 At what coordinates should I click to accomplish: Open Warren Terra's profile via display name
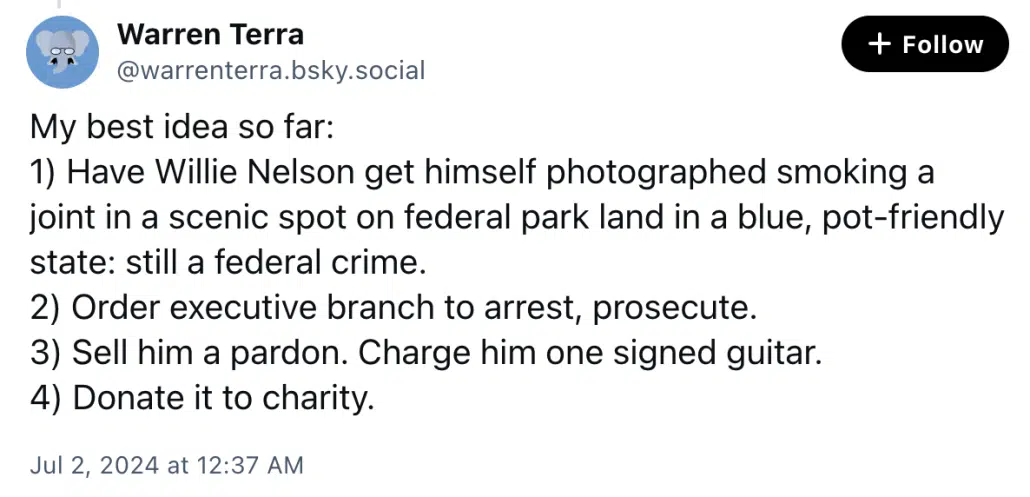coord(210,34)
